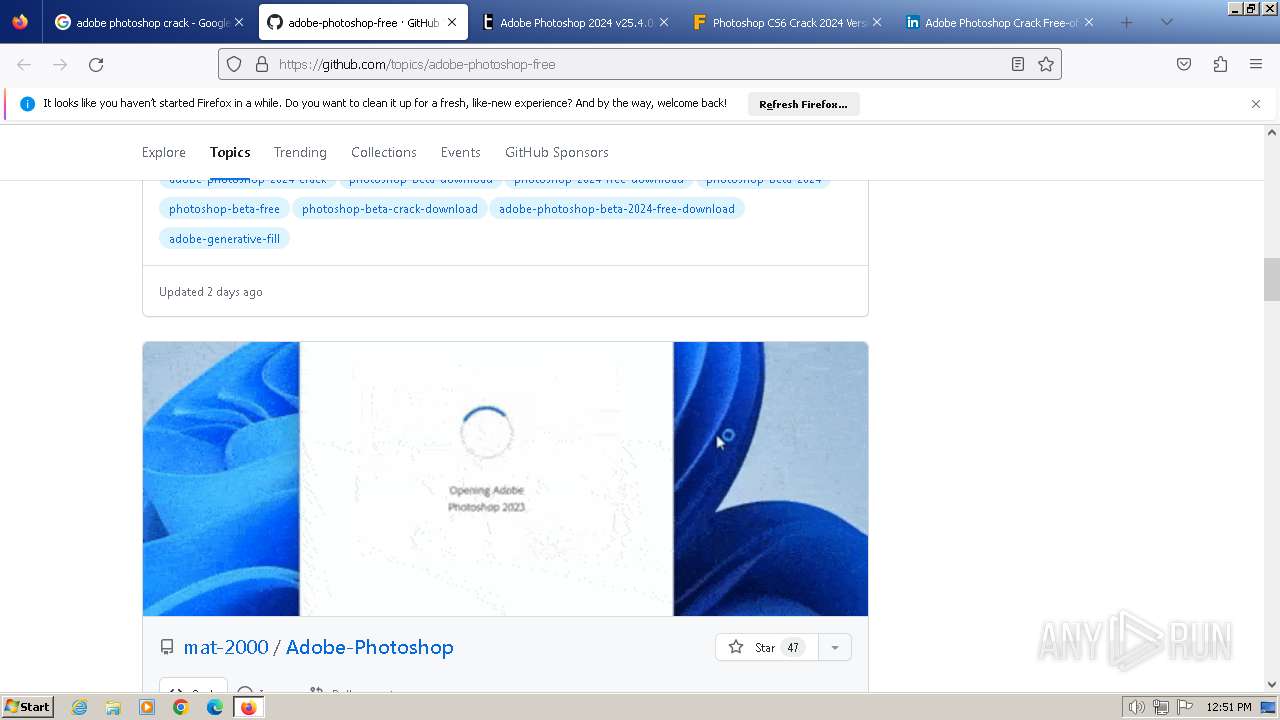The height and width of the screenshot is (720, 1280).
Task: Go back to previous page
Action: (x=24, y=64)
